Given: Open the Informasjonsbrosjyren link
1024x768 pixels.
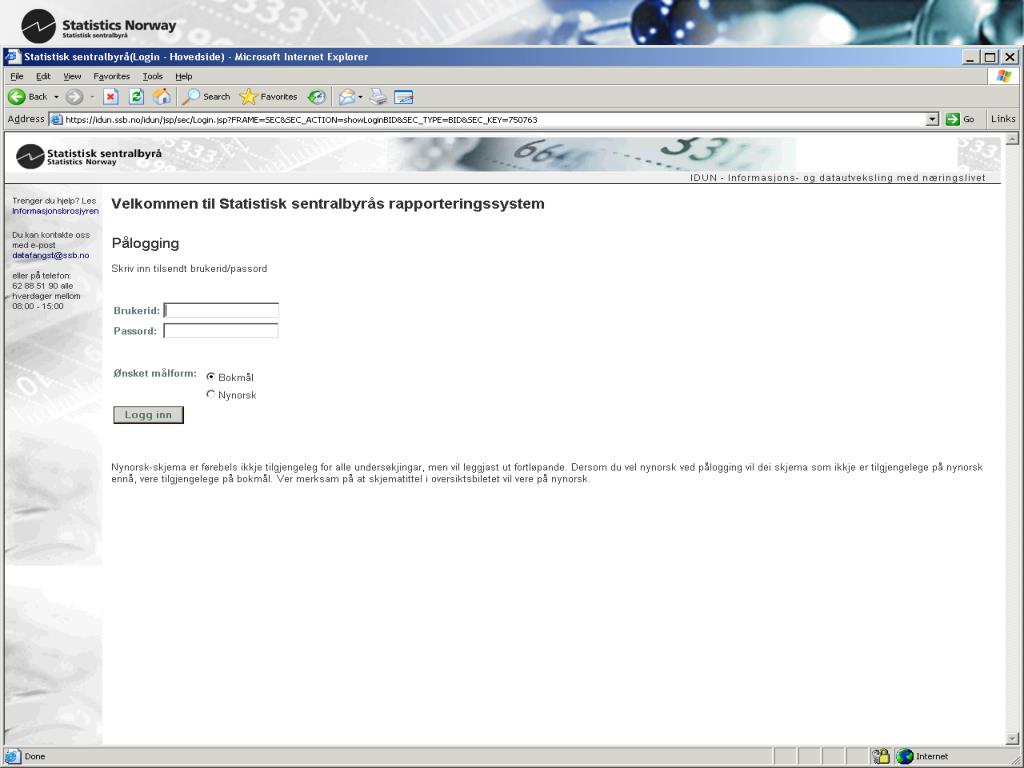Looking at the screenshot, I should [x=56, y=211].
